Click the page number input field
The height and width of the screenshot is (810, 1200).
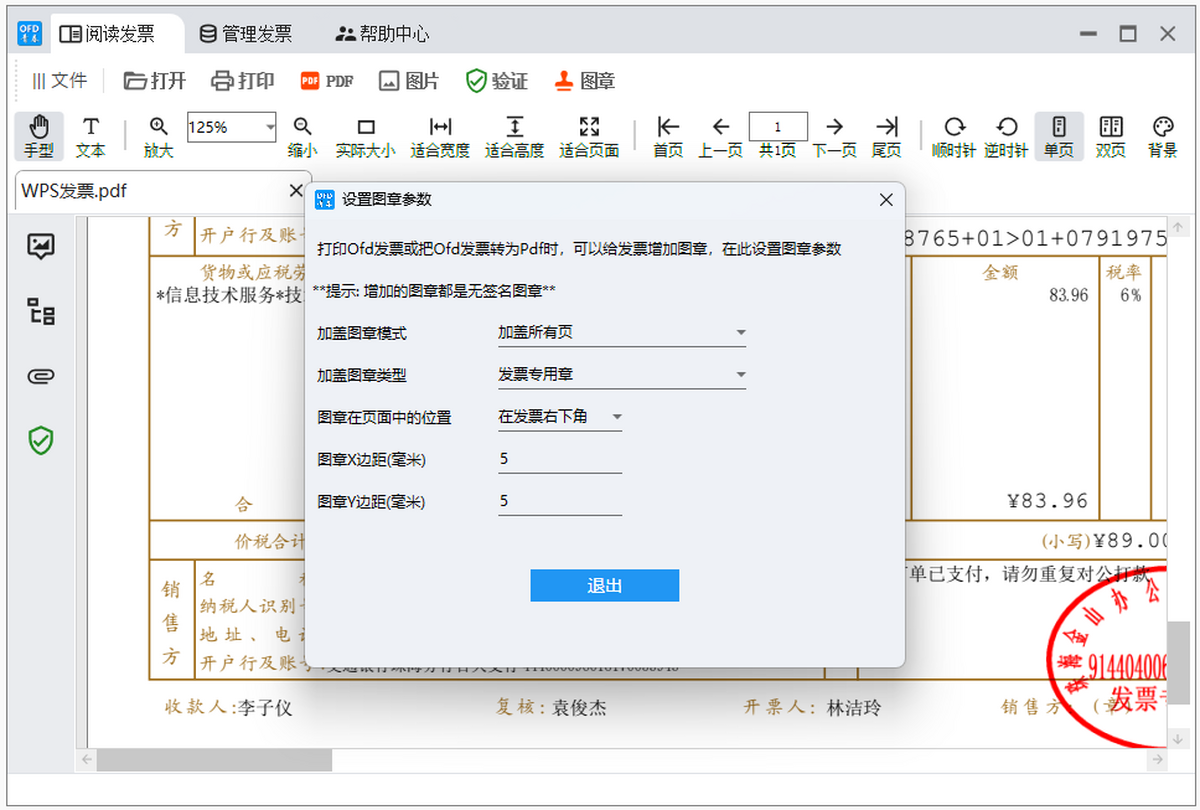pyautogui.click(x=778, y=126)
